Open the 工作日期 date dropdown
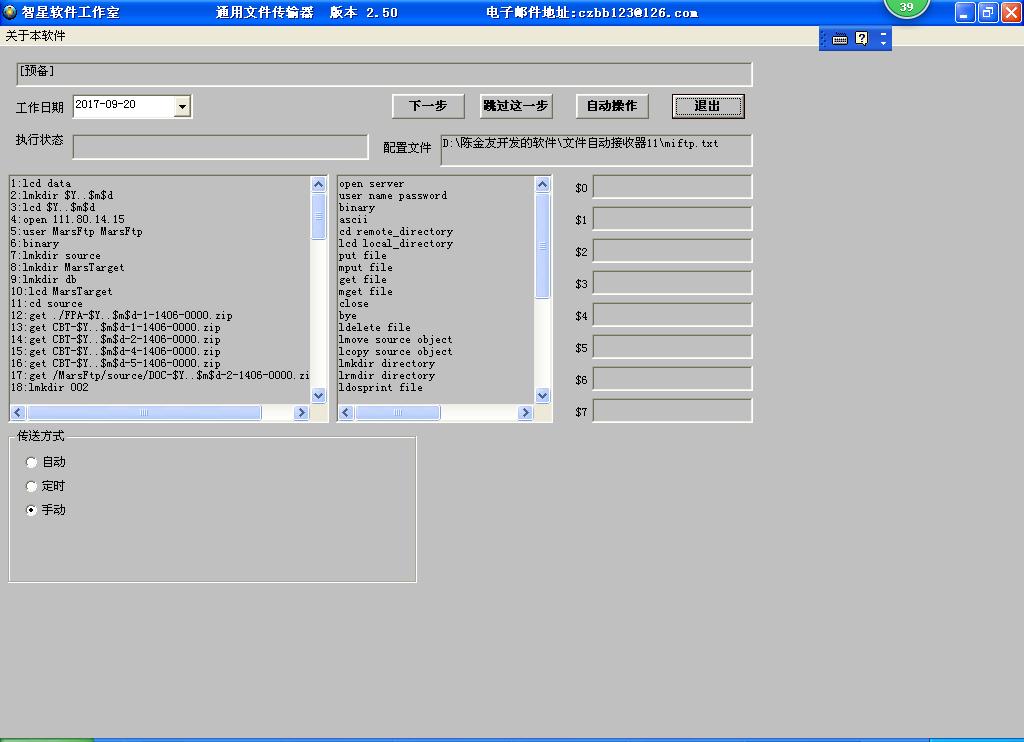1024x742 pixels. click(x=182, y=106)
